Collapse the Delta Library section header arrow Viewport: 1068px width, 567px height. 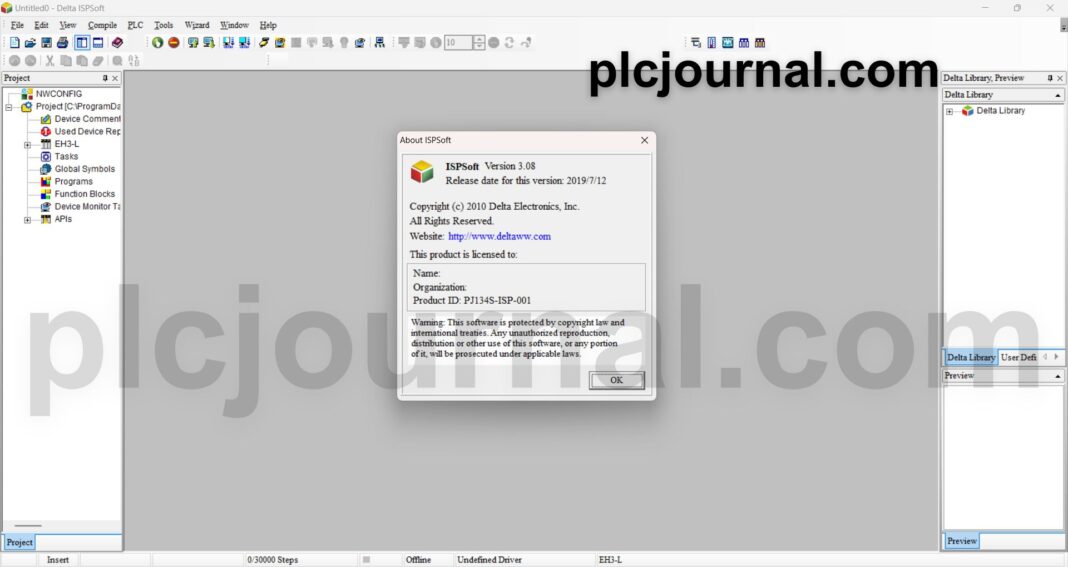(x=1058, y=95)
